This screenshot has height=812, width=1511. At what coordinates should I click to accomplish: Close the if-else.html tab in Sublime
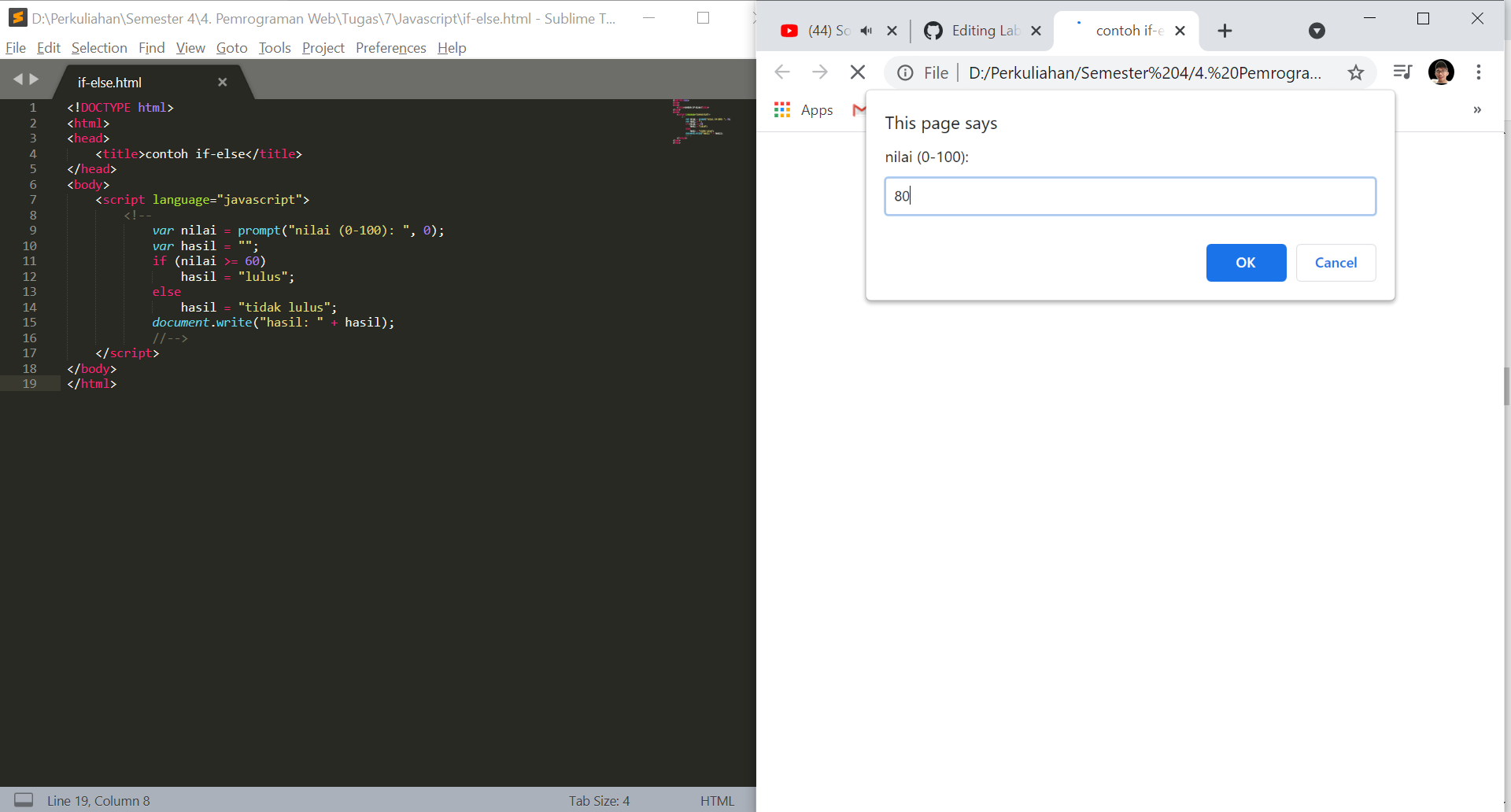(223, 82)
